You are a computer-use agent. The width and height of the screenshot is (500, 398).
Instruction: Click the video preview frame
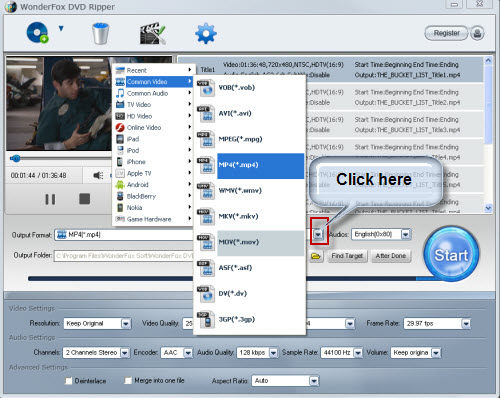(59, 103)
